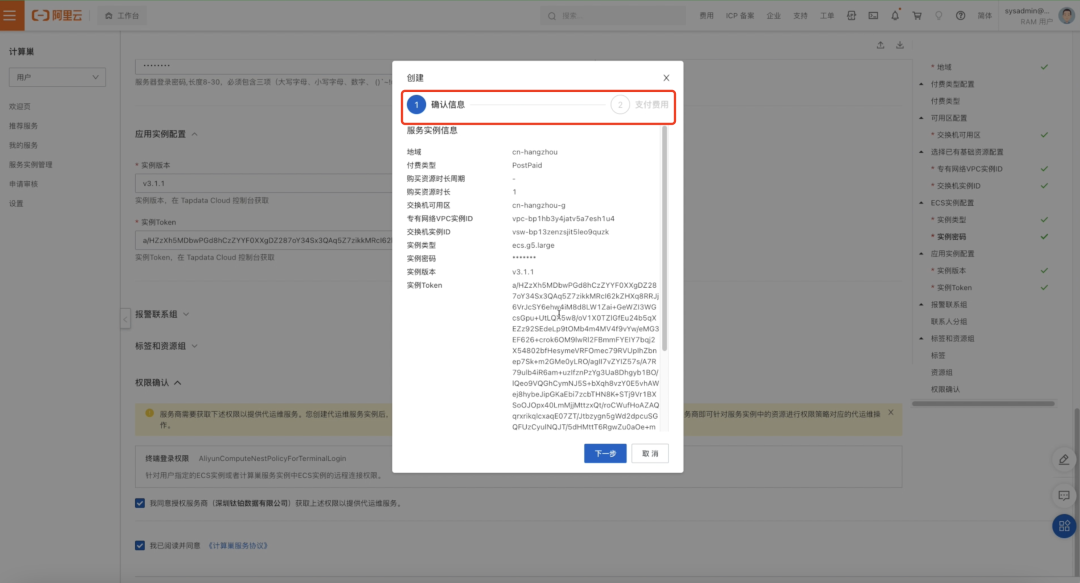
Task: Click the search magnifier icon in header
Action: coord(552,16)
